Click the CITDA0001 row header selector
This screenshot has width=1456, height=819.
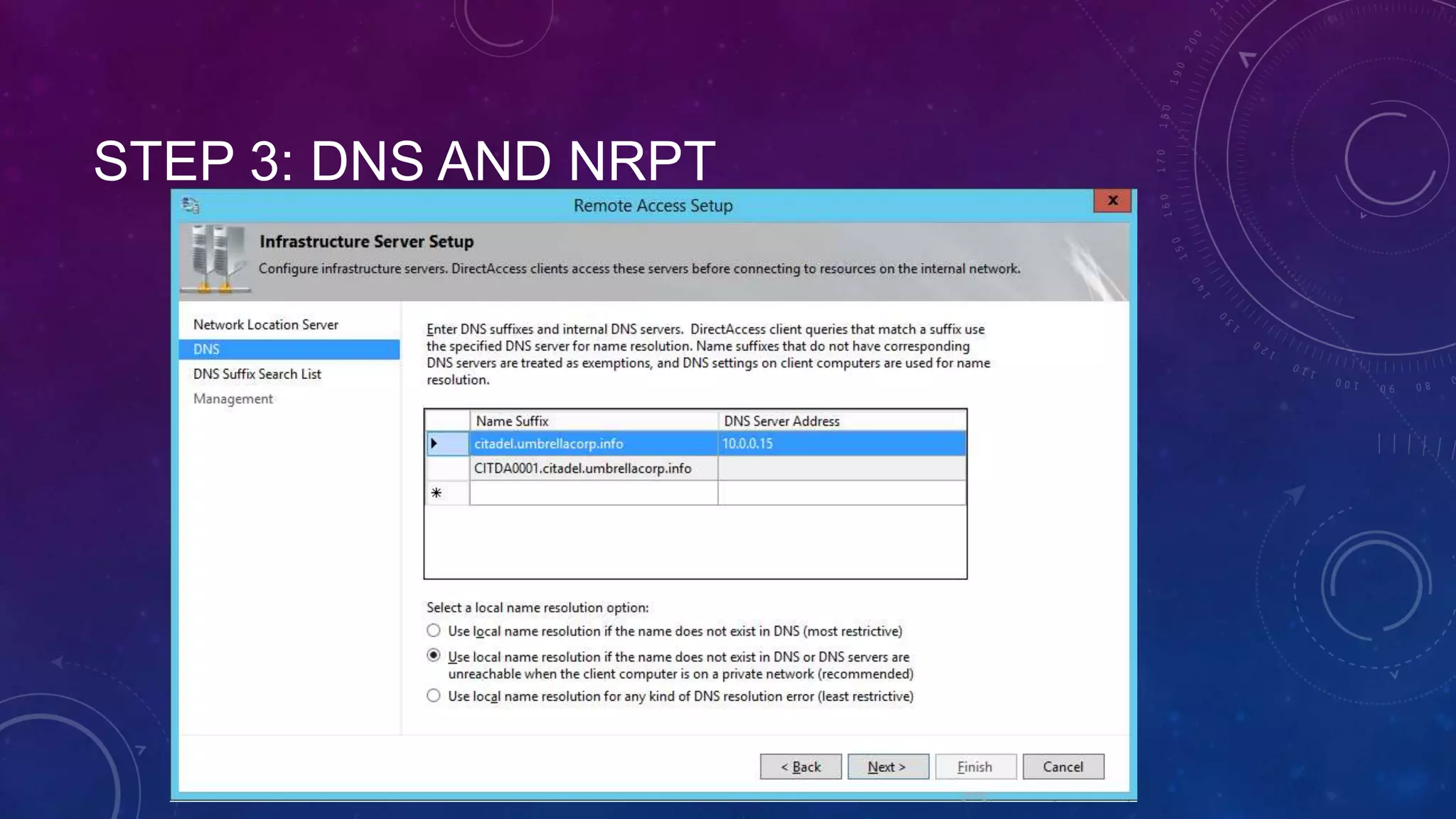pos(447,469)
